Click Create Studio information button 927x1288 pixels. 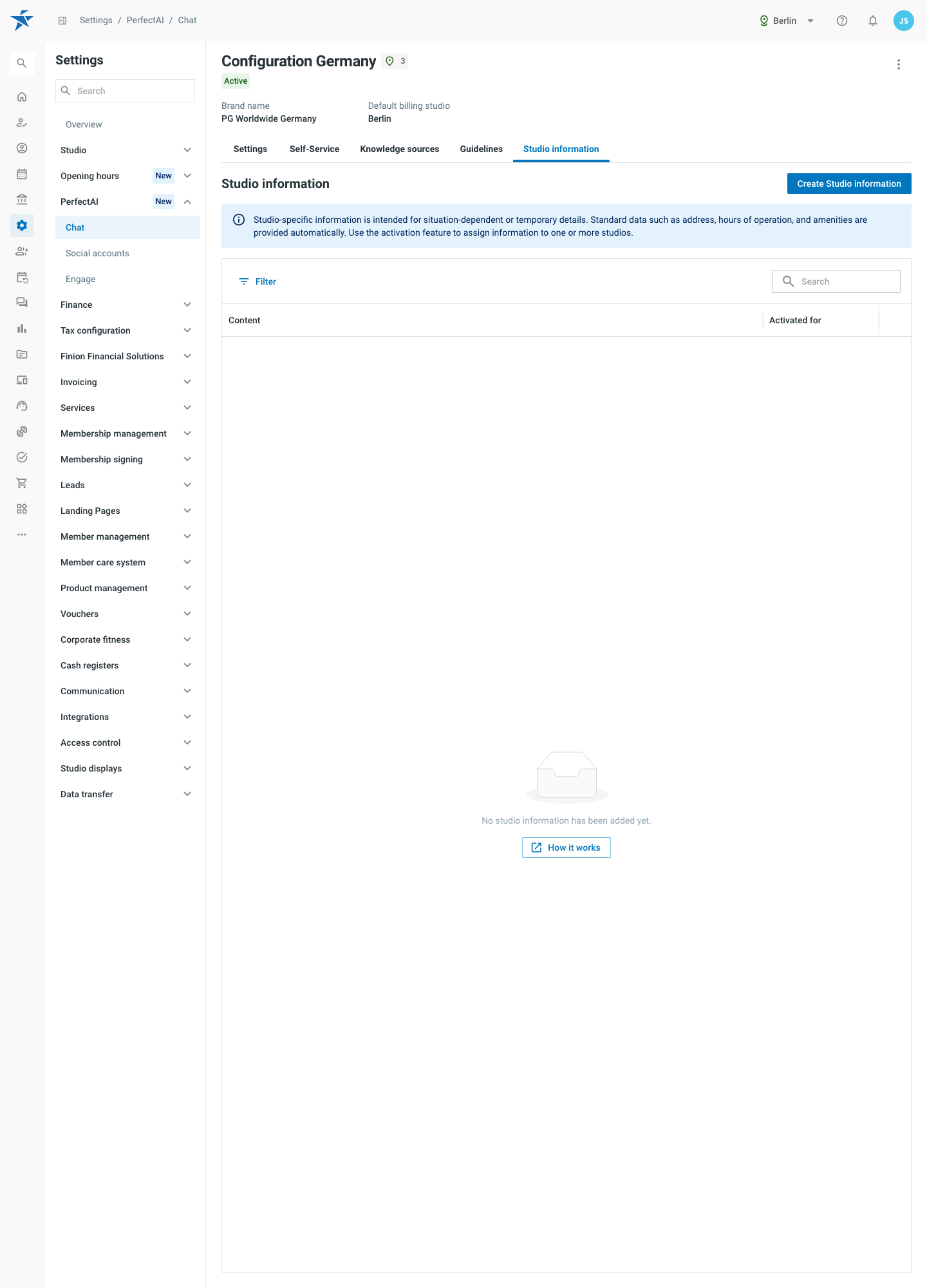point(849,184)
